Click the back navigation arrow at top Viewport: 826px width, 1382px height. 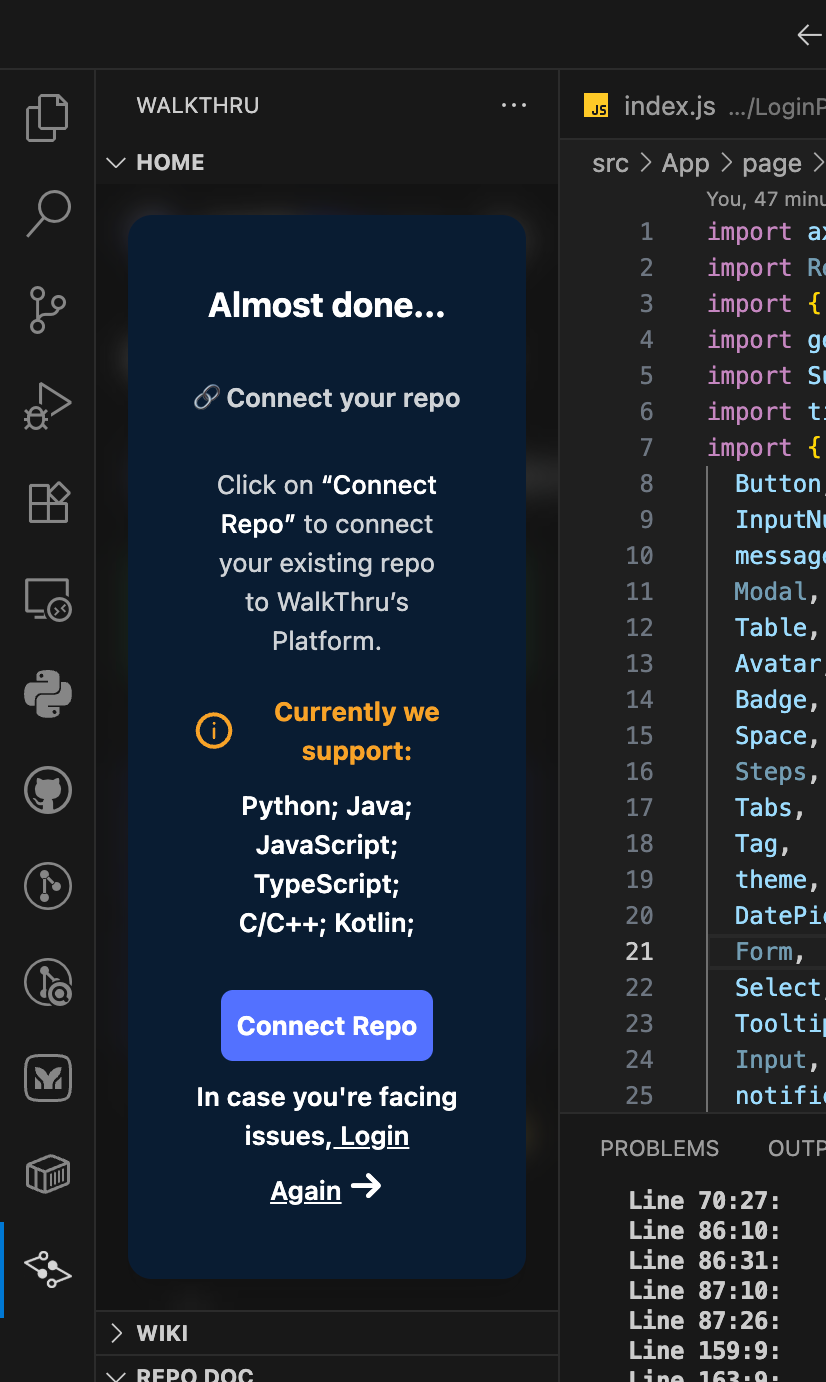tap(809, 35)
